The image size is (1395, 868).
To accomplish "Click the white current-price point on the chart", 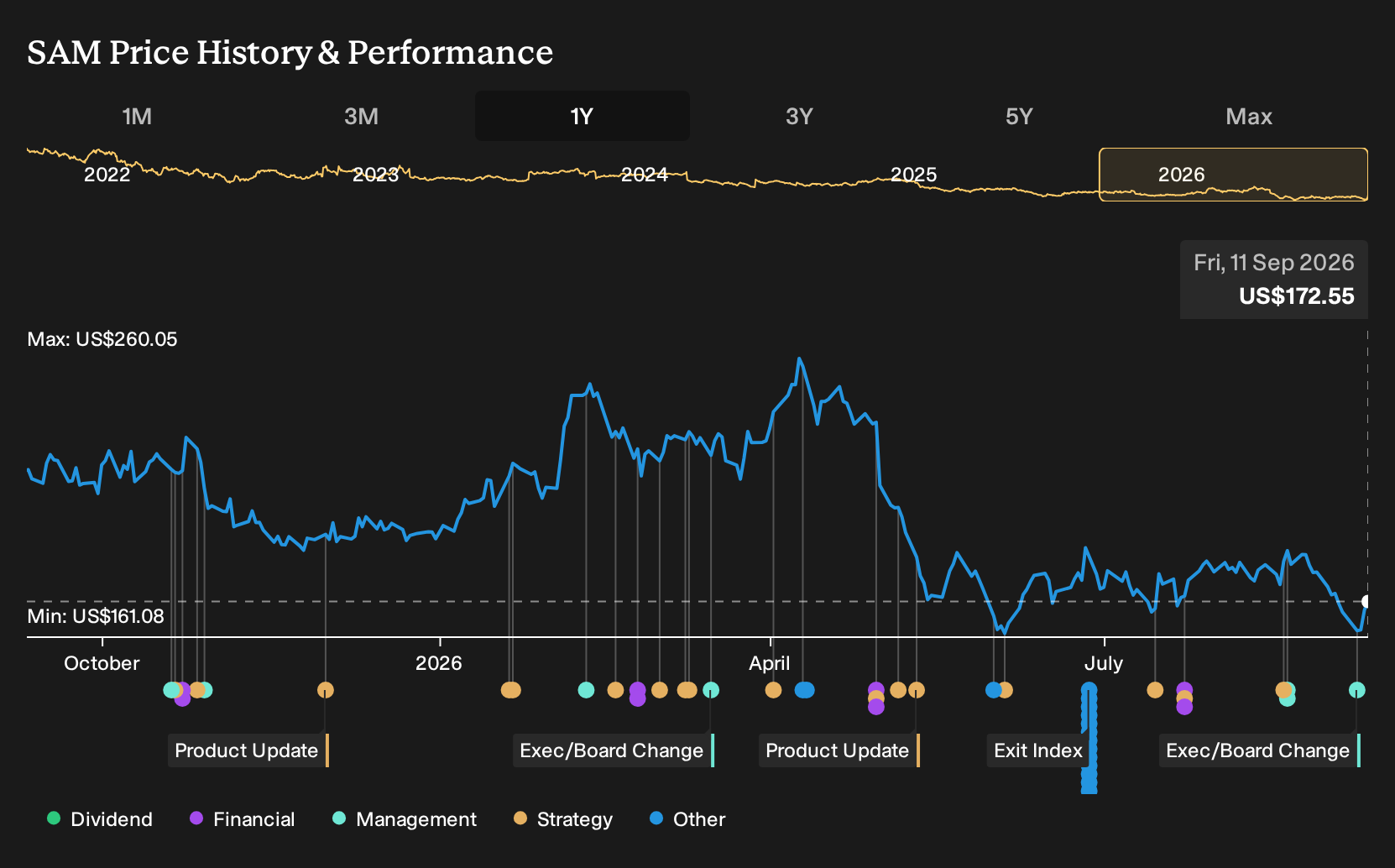I will point(1366,601).
